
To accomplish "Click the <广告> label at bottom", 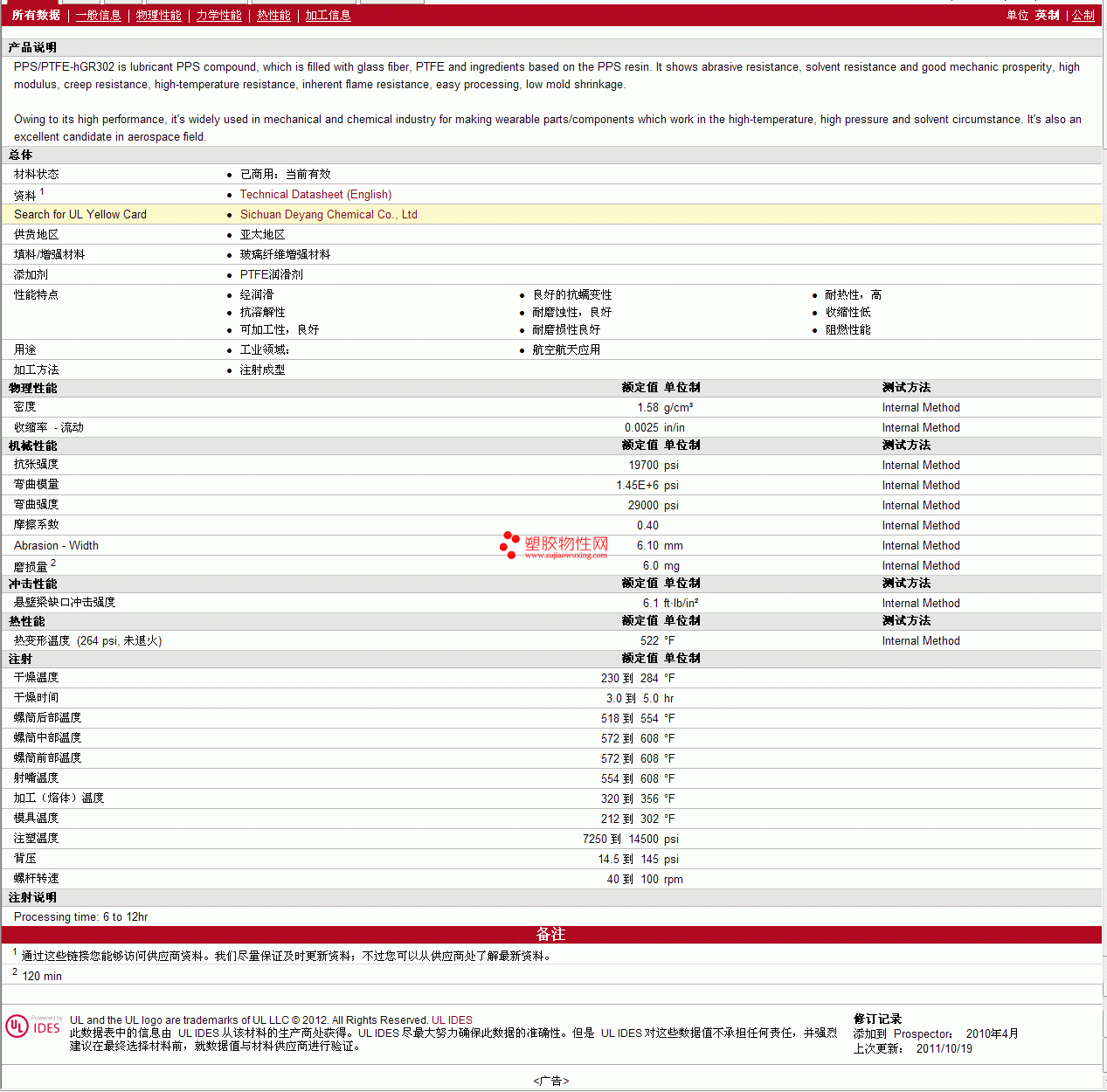I will click(x=551, y=1082).
